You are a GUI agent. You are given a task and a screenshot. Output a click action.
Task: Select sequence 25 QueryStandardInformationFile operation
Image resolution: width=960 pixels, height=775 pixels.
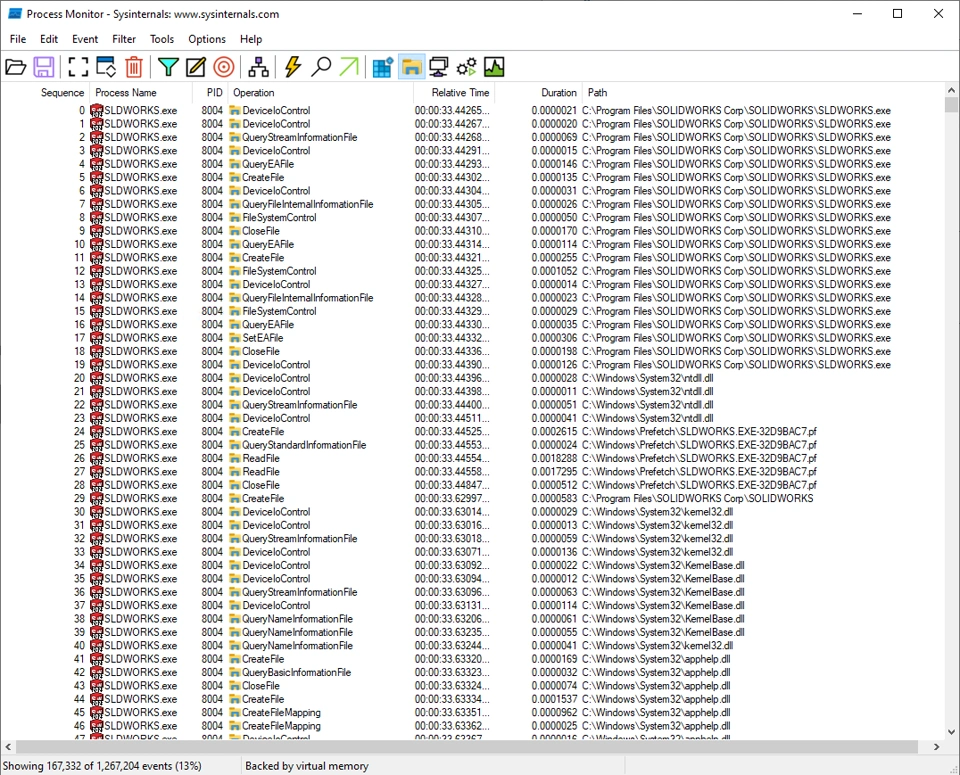304,445
